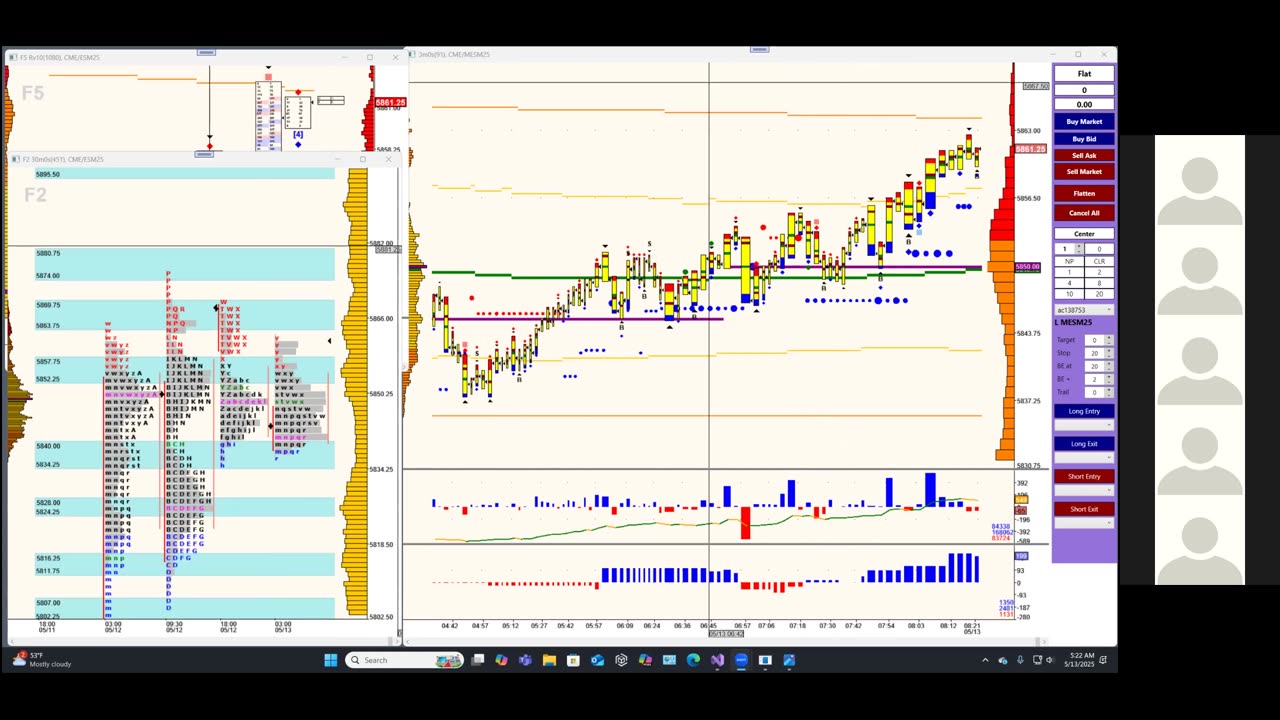This screenshot has height=720, width=1280.
Task: Click the purple 5850.00 price marker
Action: (x=1028, y=267)
